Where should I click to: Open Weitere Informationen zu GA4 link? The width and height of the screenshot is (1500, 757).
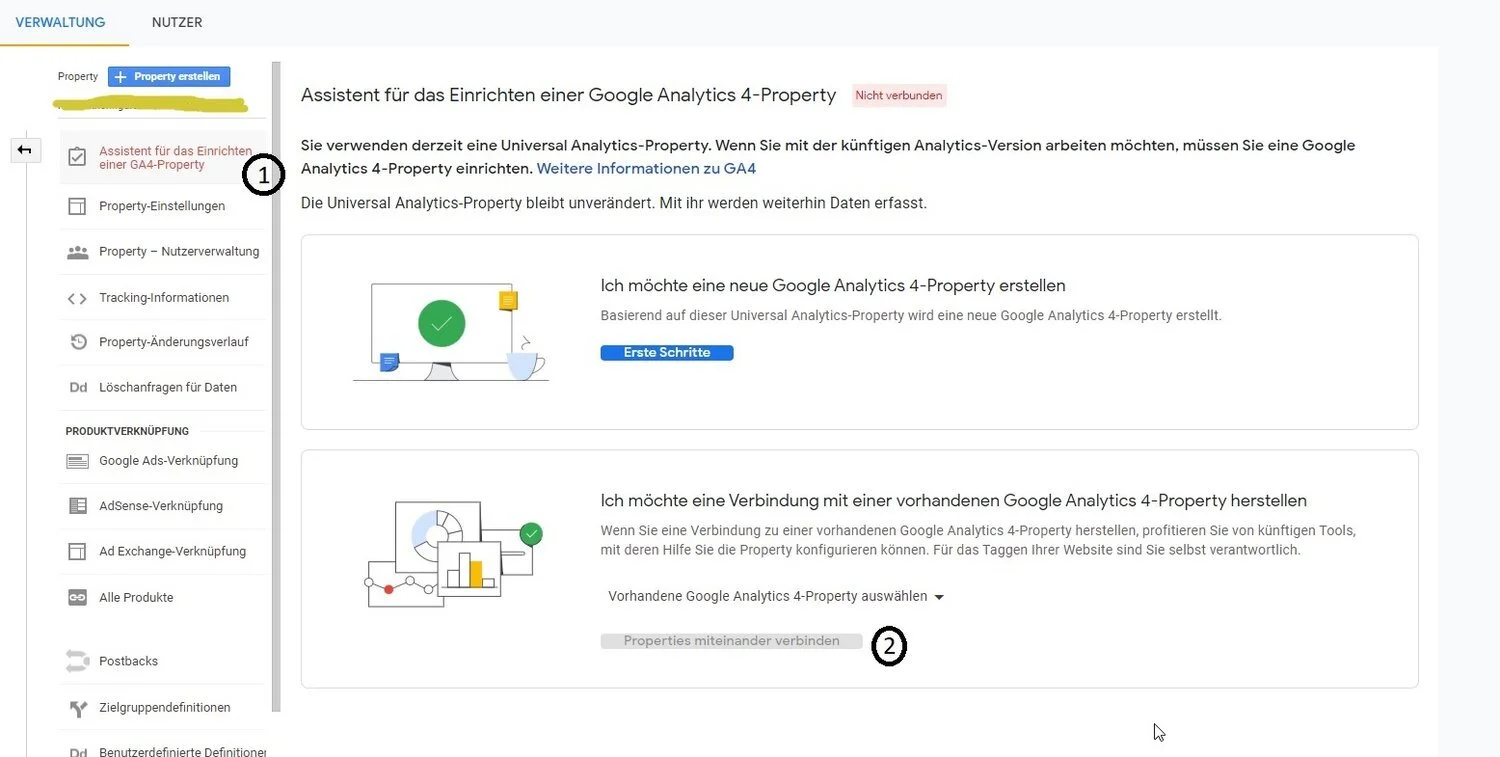point(646,169)
